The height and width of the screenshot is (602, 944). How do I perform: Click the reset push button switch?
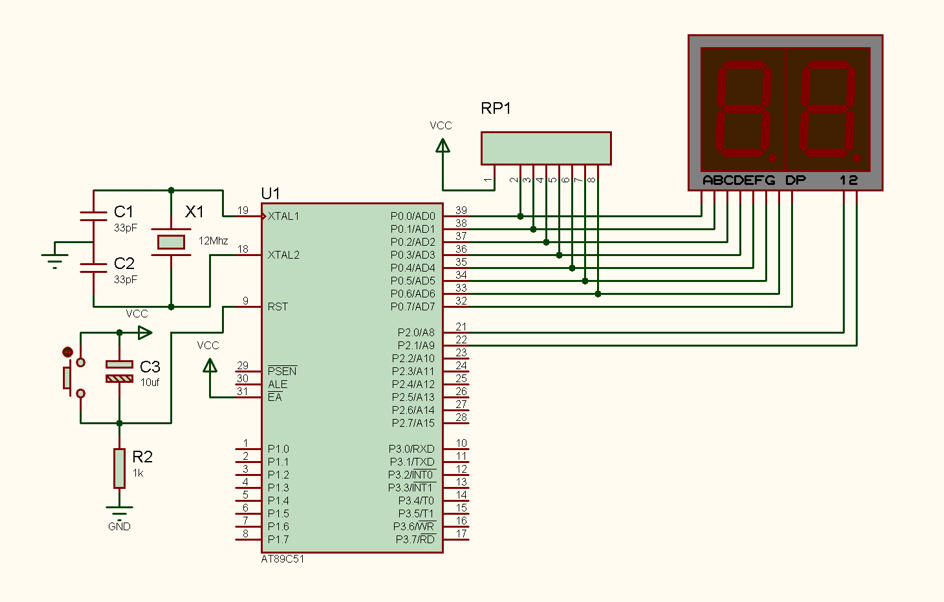coord(73,377)
